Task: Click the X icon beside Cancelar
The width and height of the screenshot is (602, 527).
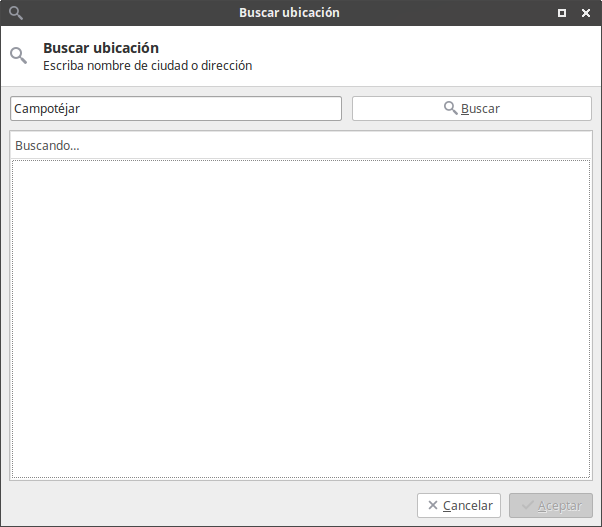Action: click(432, 506)
